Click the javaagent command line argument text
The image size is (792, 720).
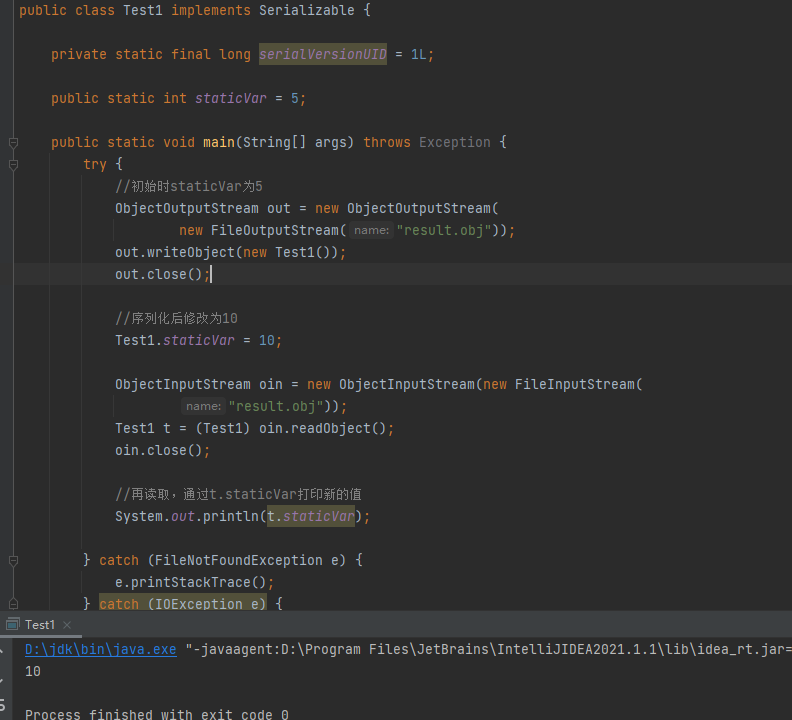[x=488, y=649]
